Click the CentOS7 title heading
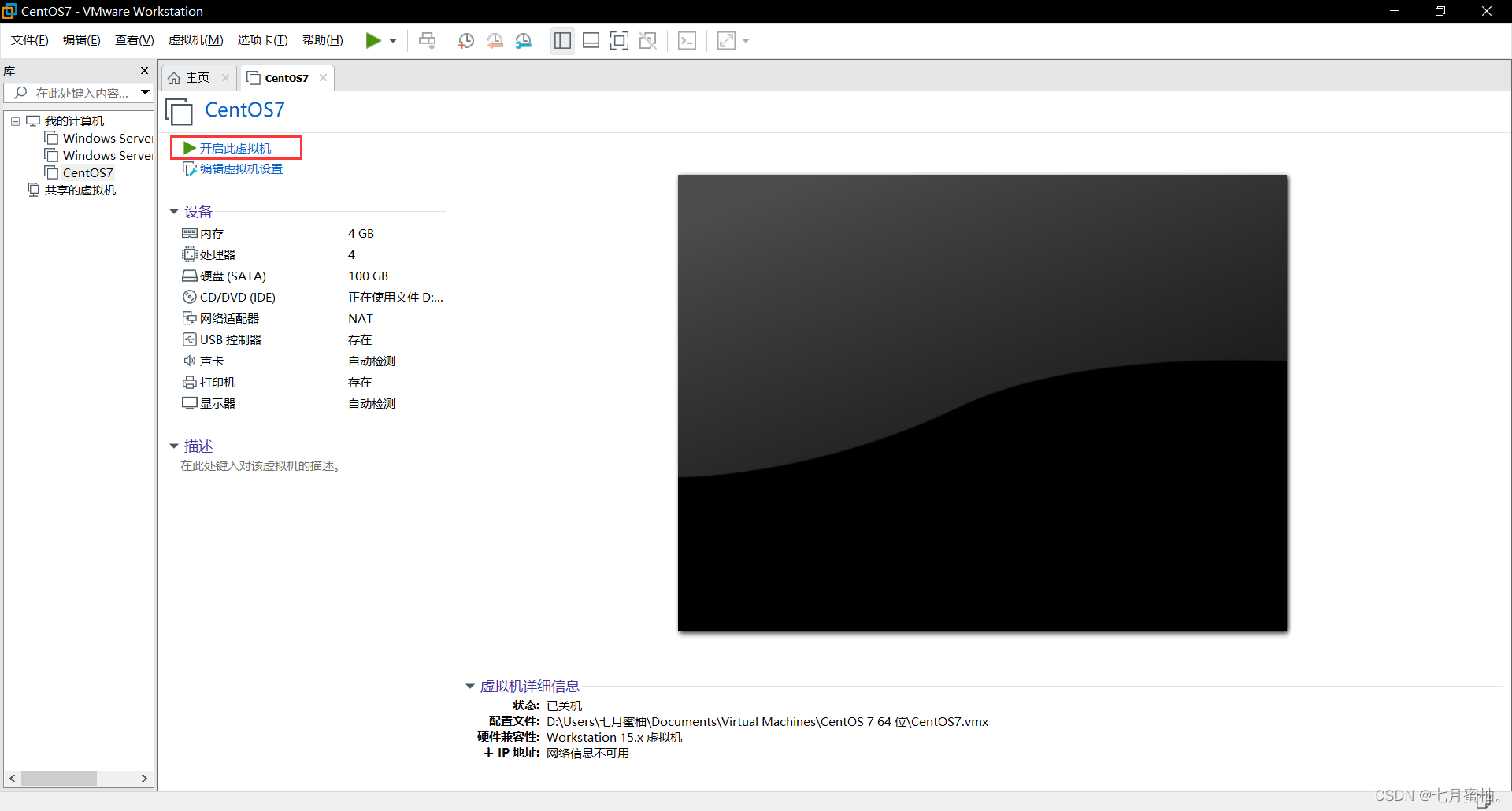This screenshot has width=1512, height=811. click(x=245, y=109)
